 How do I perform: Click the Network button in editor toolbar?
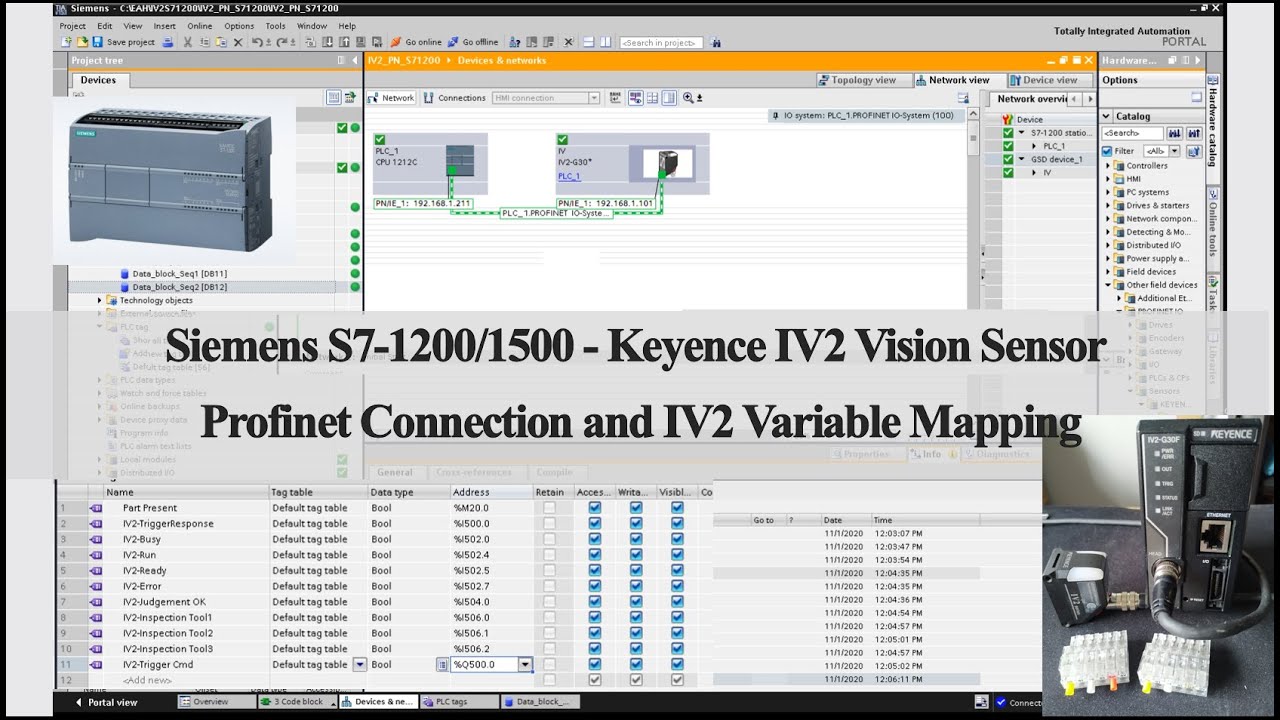[x=391, y=98]
